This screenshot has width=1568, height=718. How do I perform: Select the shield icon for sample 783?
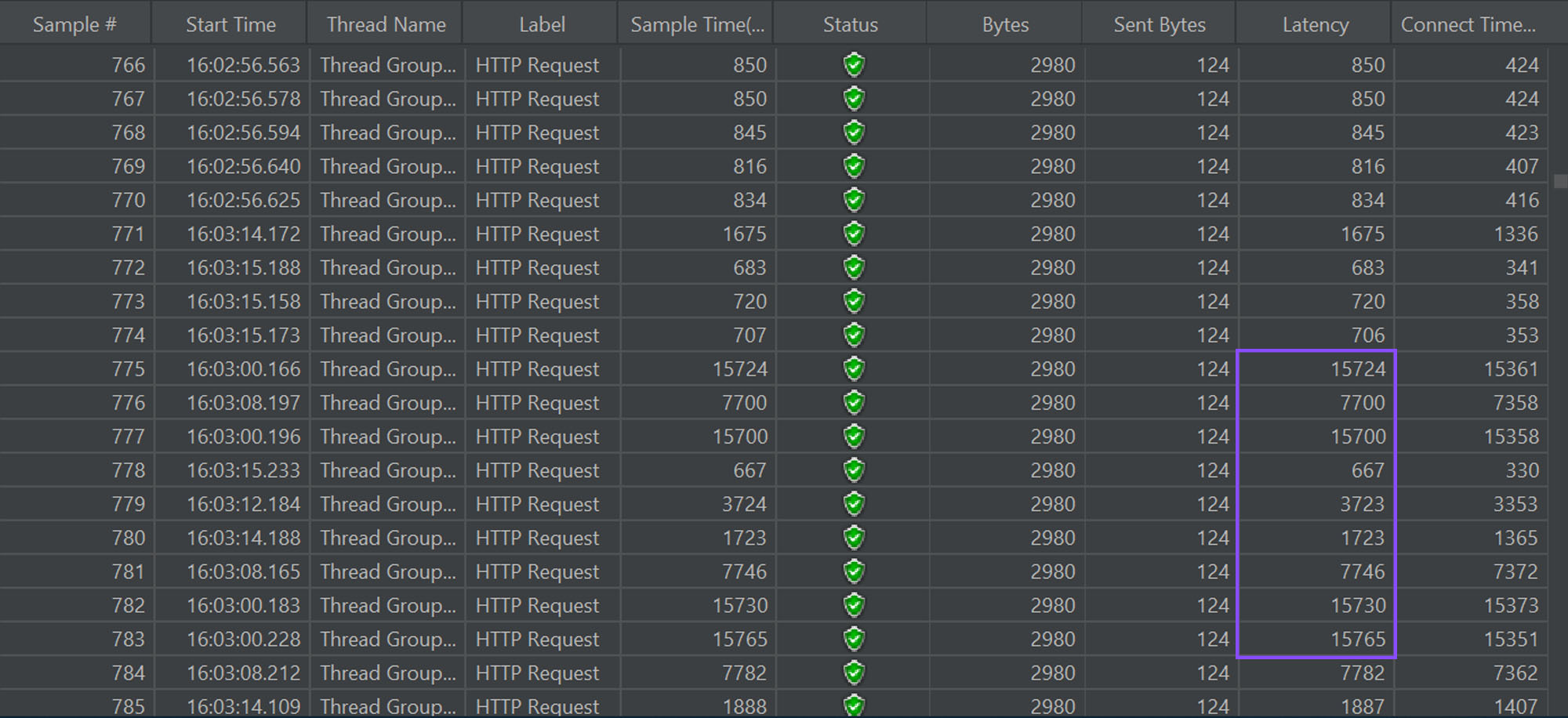(854, 639)
